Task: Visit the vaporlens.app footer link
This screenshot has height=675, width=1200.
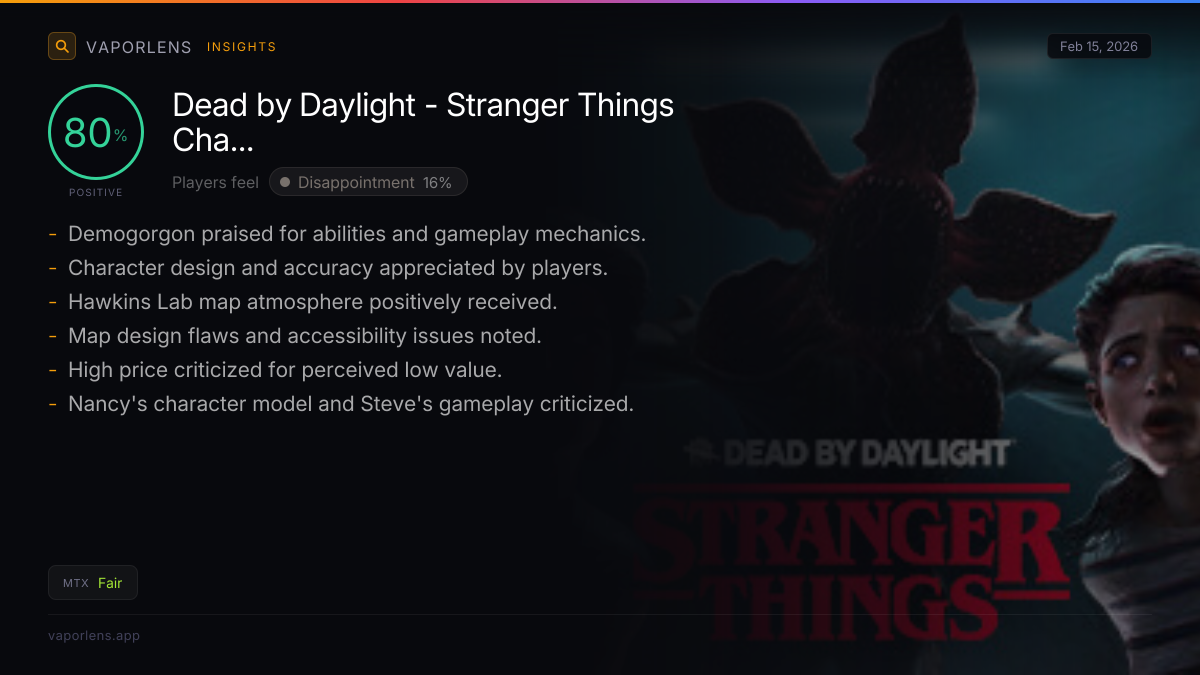Action: pos(94,636)
